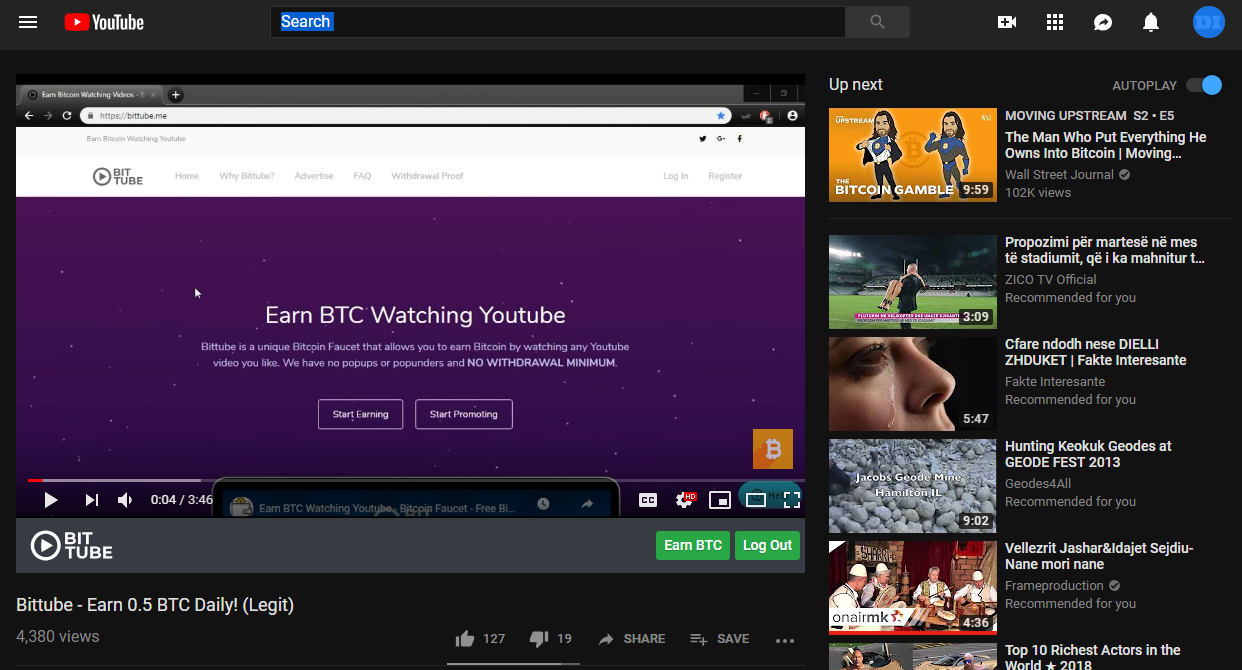Open the Top 10 Richest Actors thumbnail
The width and height of the screenshot is (1242, 670).
coord(913,656)
